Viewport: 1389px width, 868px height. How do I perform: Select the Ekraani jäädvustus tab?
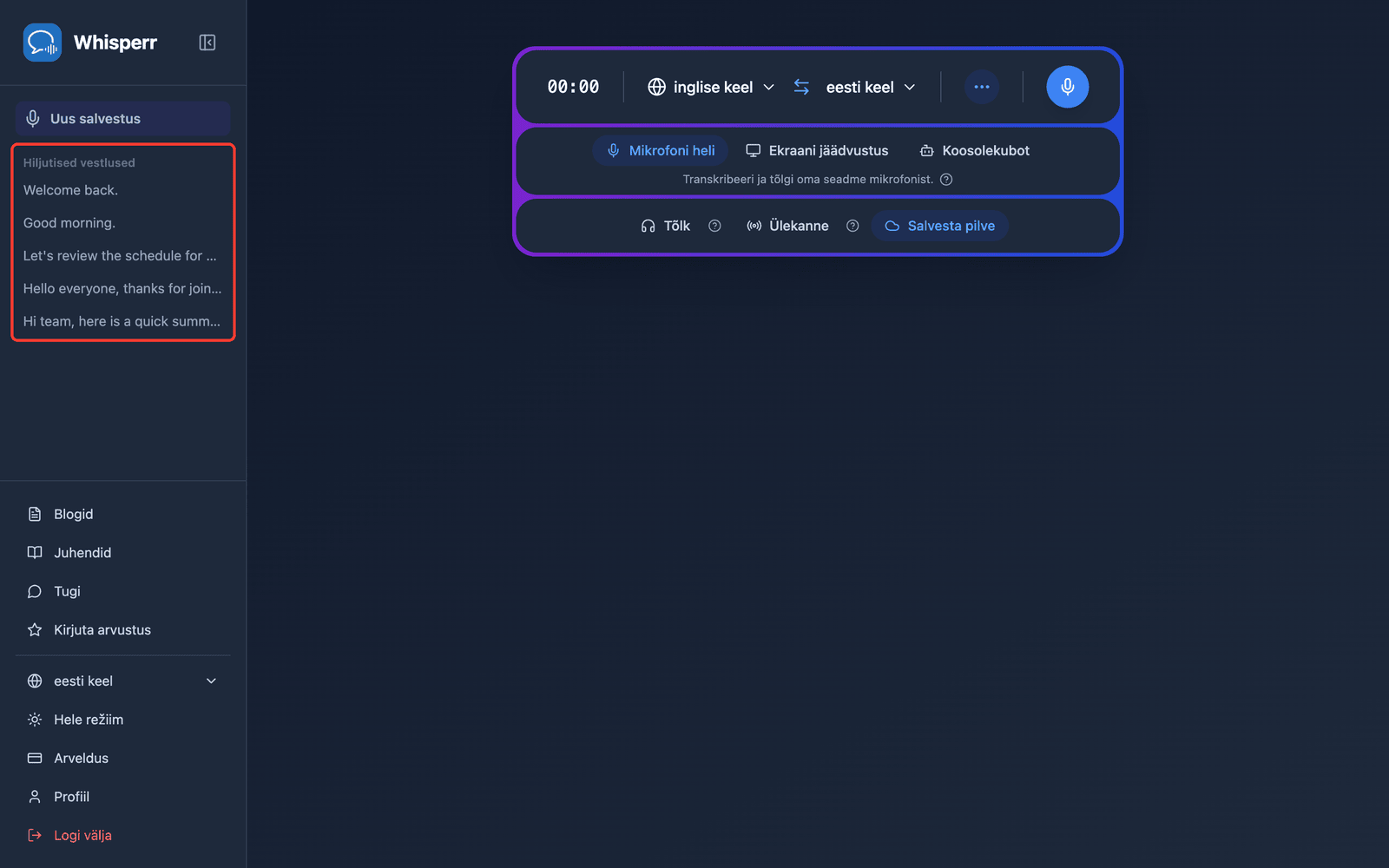817,151
